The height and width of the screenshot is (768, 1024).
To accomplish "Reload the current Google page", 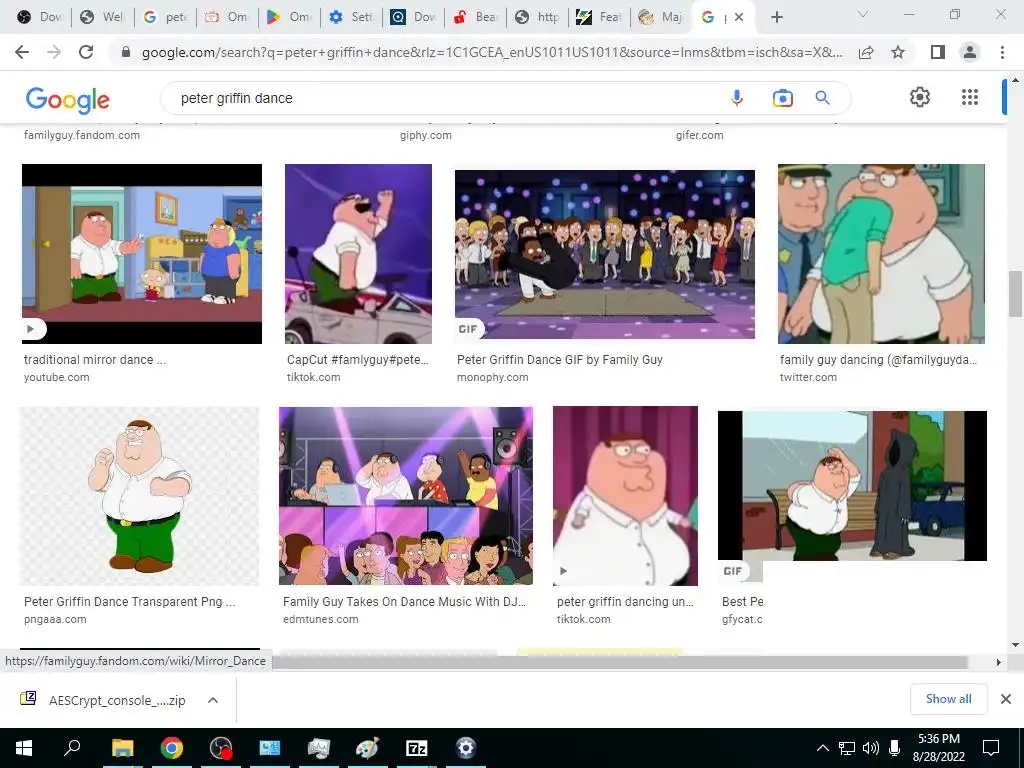I will pos(86,52).
